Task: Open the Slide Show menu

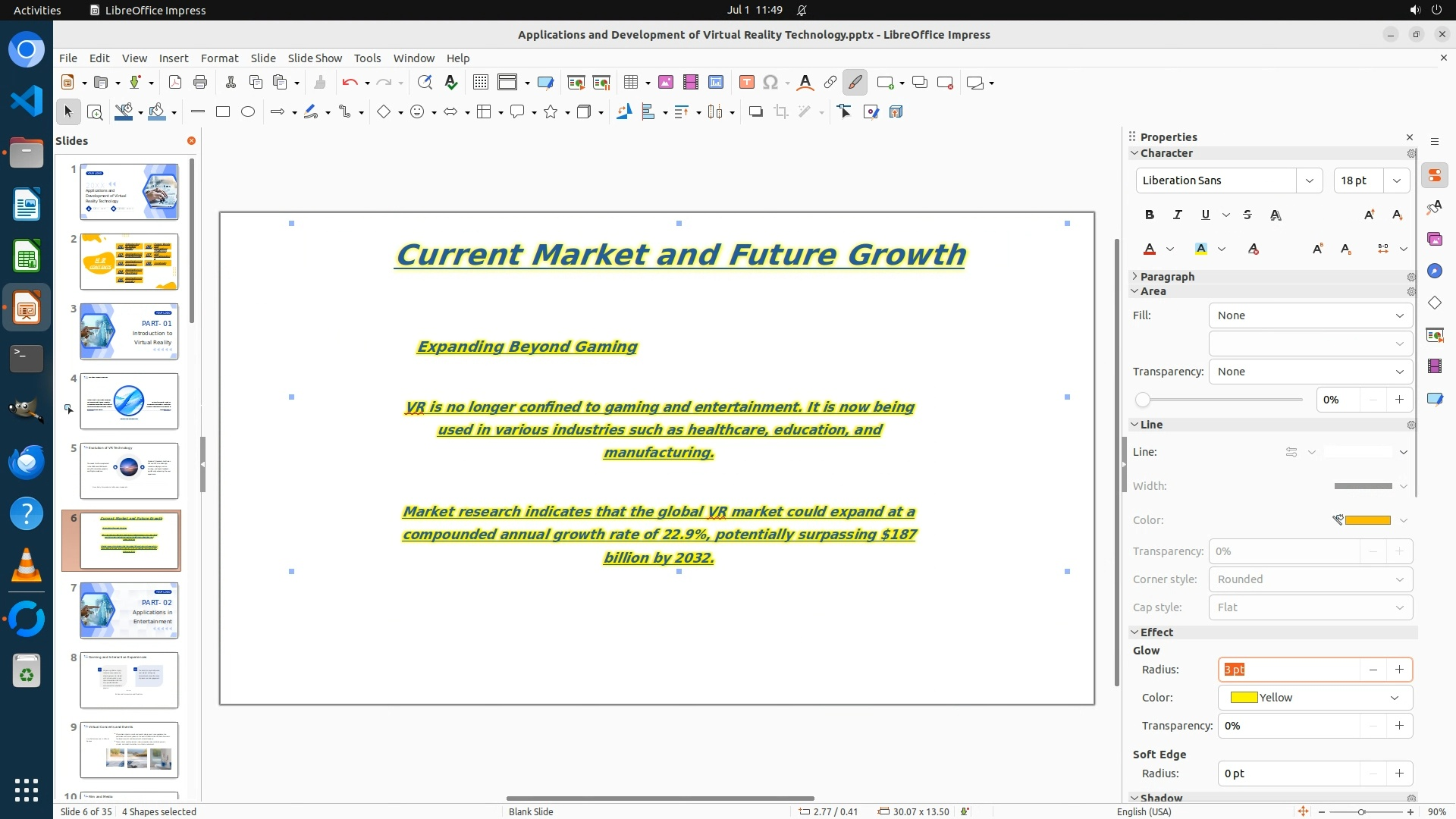Action: click(x=314, y=58)
